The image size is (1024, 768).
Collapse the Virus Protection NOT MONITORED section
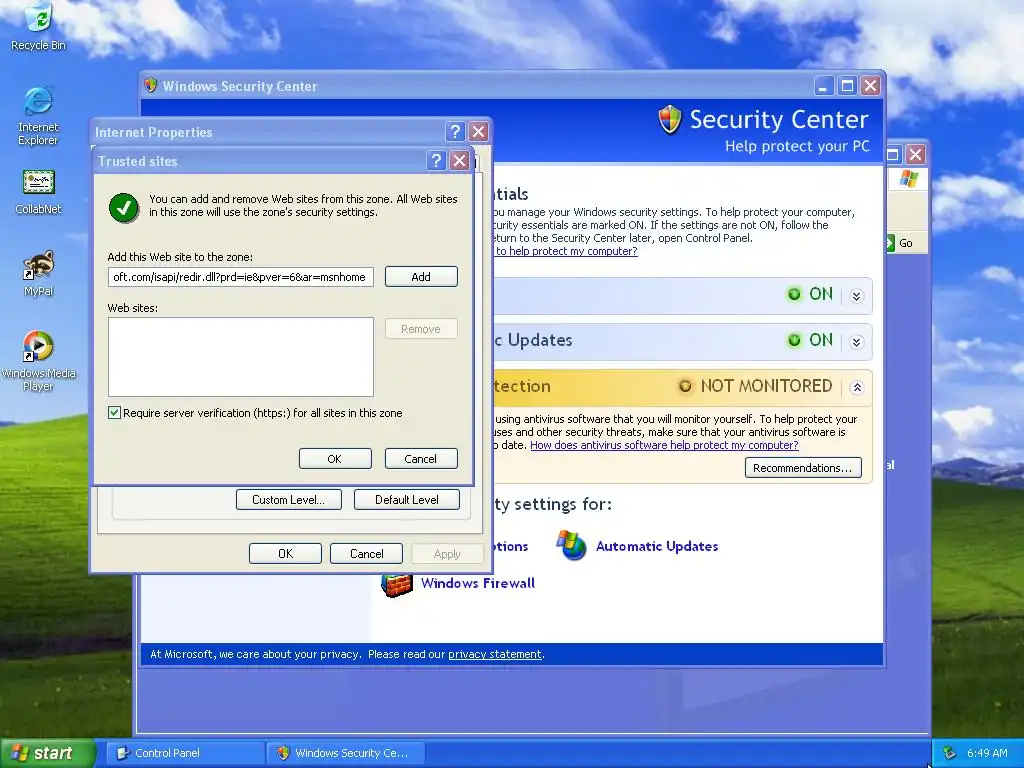coord(857,388)
